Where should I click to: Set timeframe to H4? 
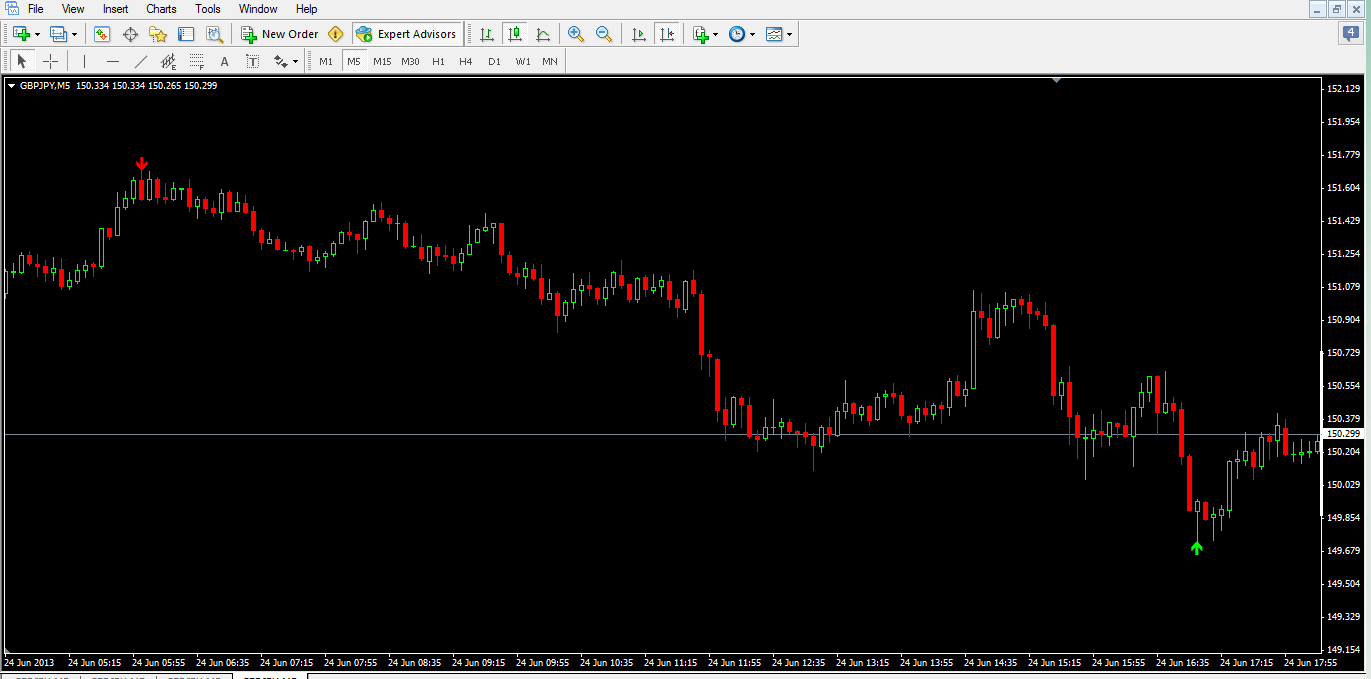pyautogui.click(x=466, y=61)
